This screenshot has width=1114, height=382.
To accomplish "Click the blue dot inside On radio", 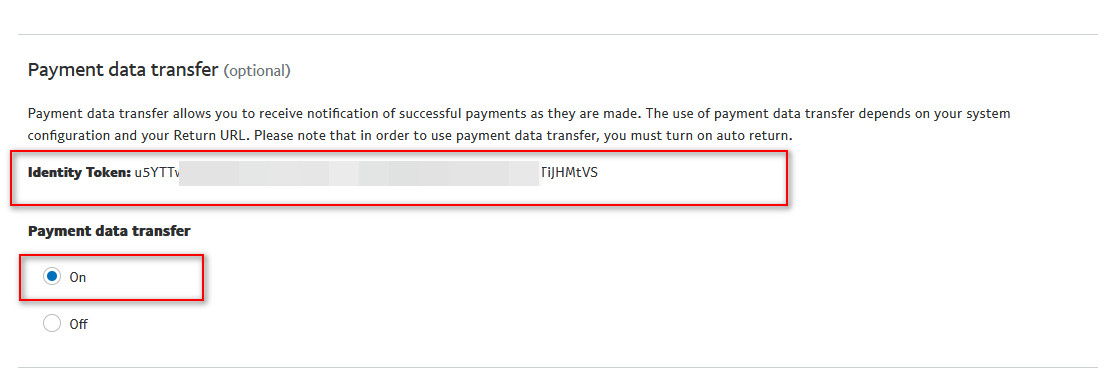I will (x=52, y=277).
